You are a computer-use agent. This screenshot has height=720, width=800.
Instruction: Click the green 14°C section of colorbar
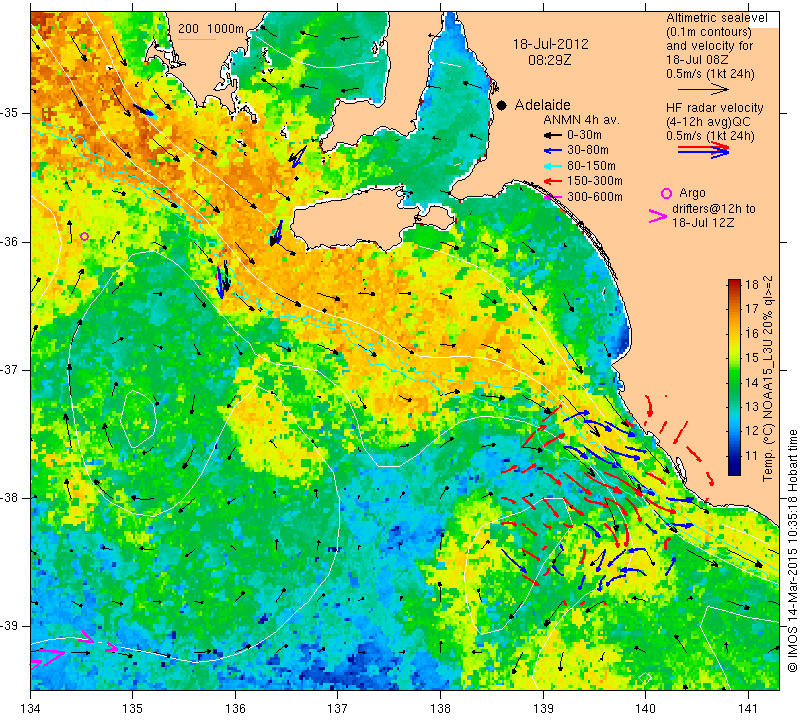coord(734,381)
